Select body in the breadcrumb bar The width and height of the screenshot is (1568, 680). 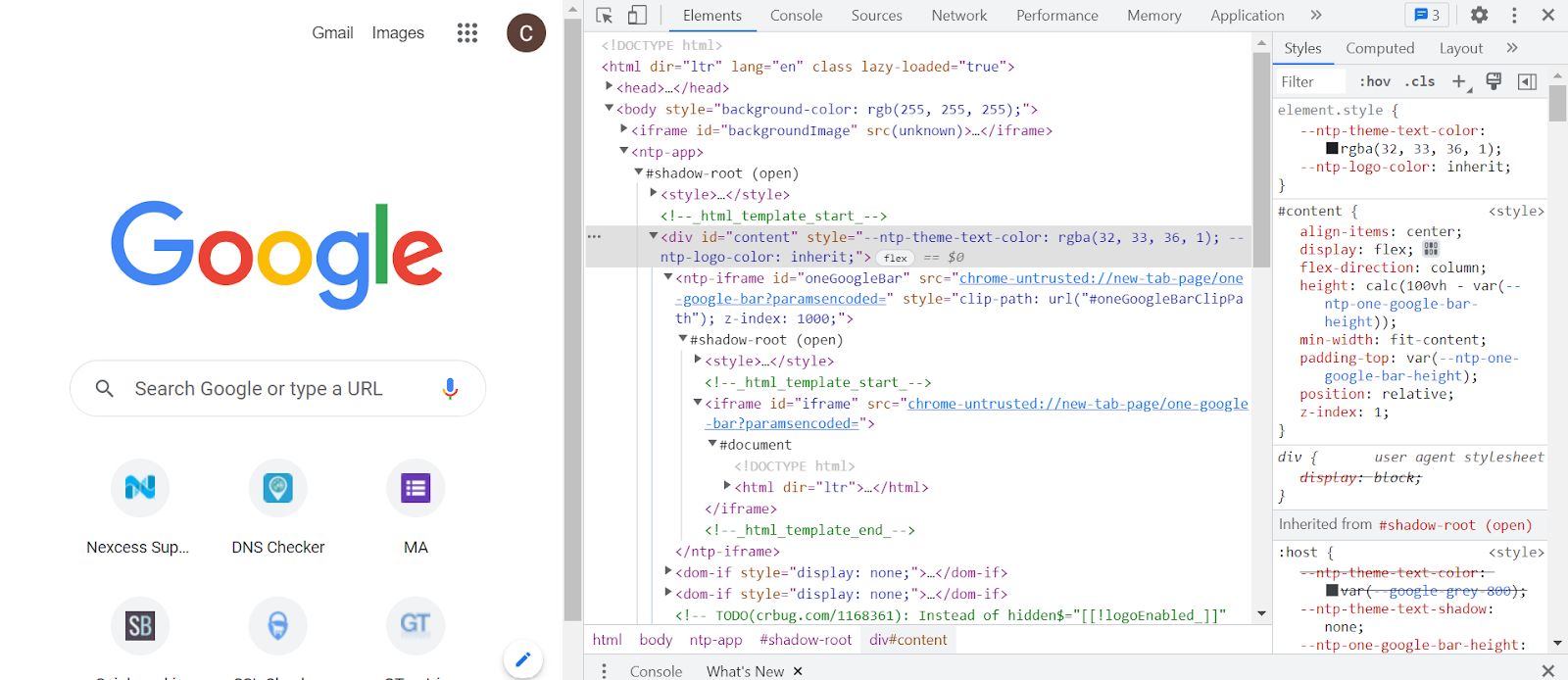pos(656,640)
